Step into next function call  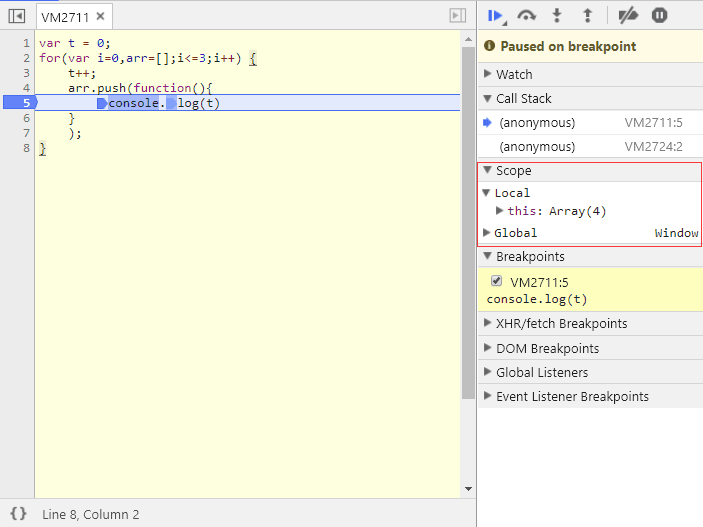point(557,15)
